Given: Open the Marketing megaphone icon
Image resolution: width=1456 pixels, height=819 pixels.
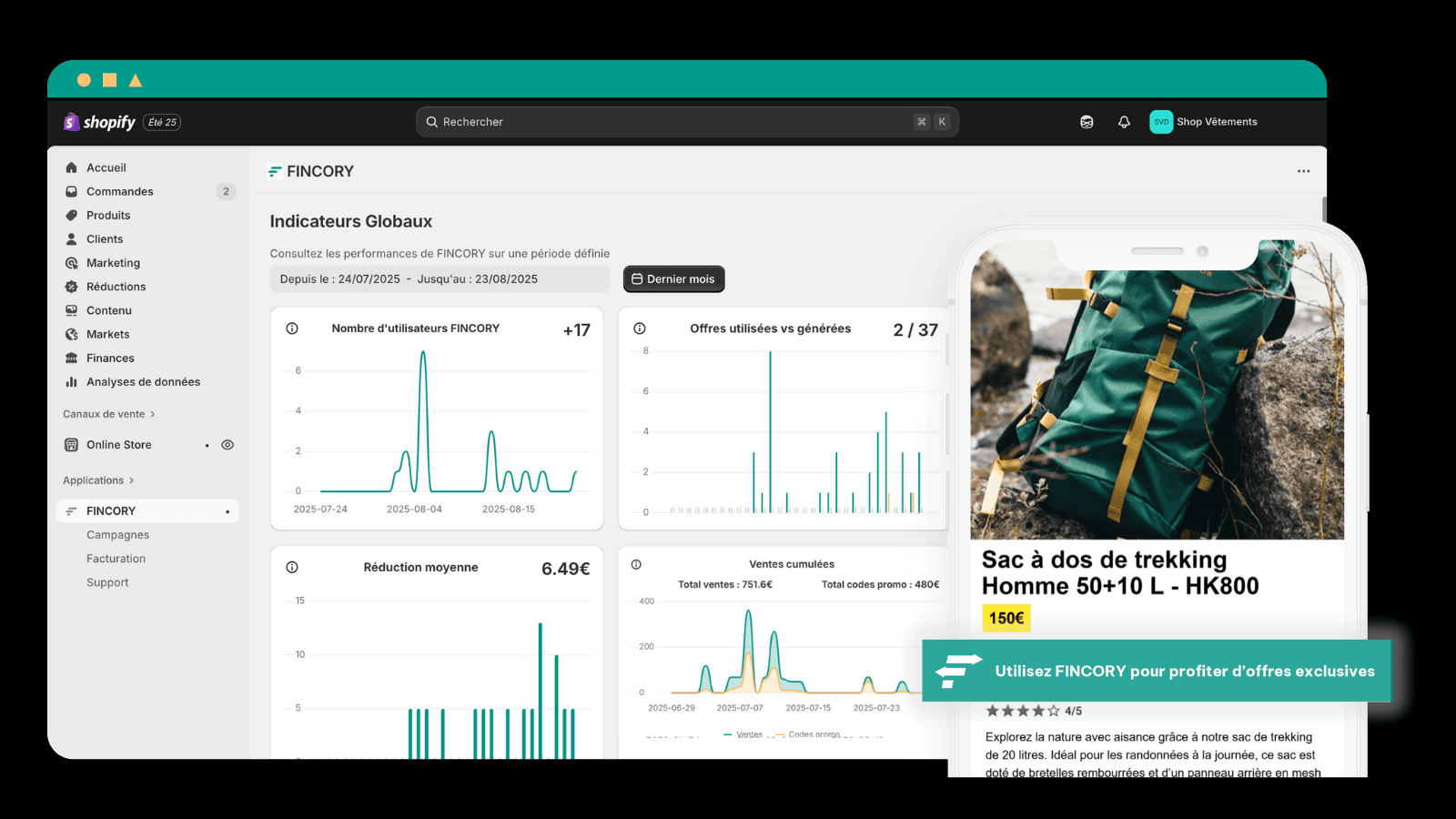Looking at the screenshot, I should 71,262.
